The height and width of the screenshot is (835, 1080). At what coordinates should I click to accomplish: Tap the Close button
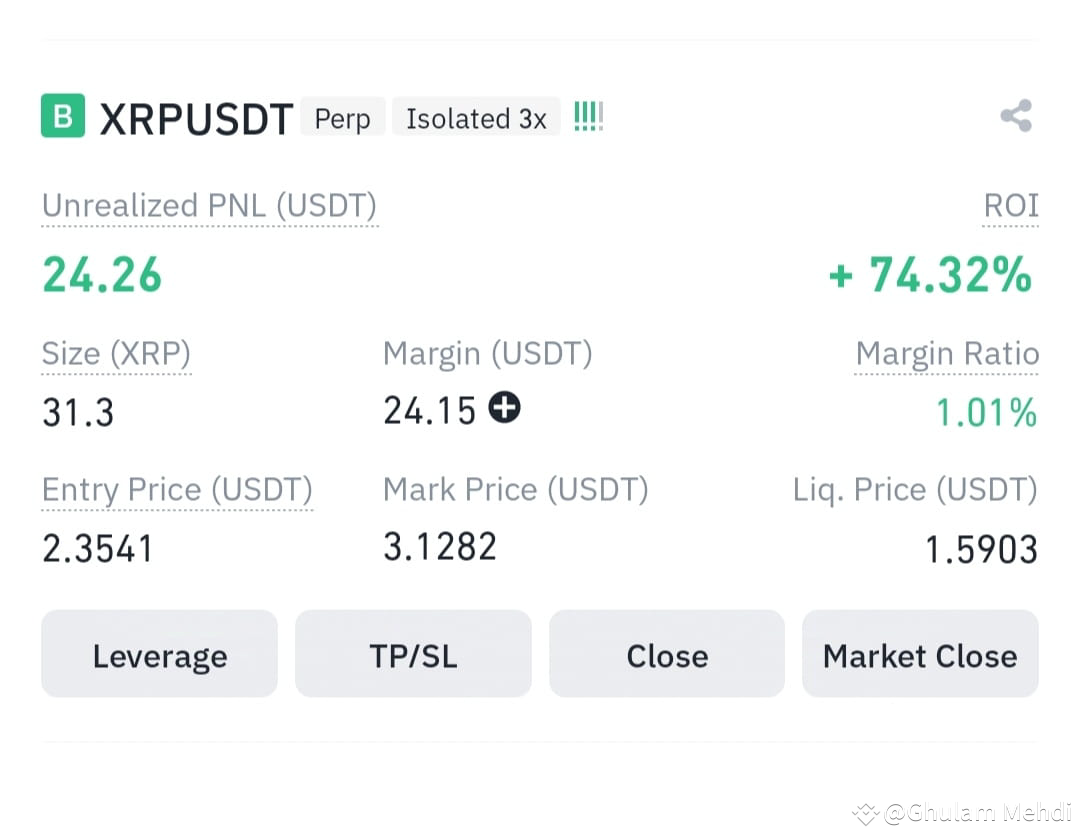coord(667,654)
